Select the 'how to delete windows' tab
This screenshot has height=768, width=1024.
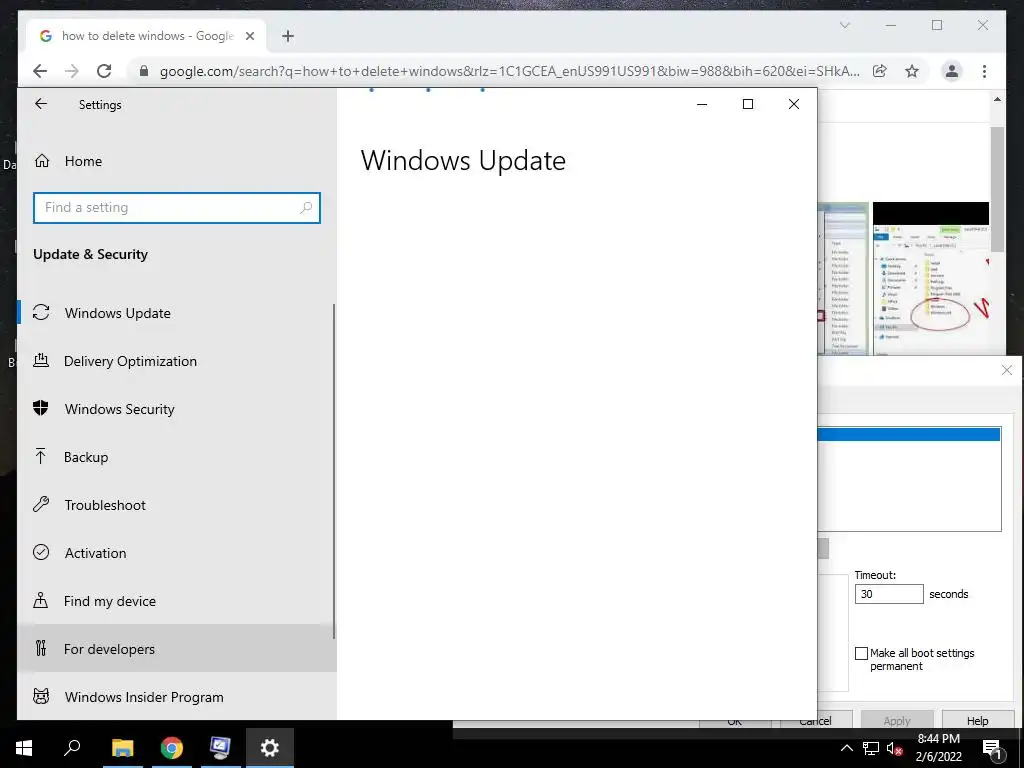[x=147, y=36]
